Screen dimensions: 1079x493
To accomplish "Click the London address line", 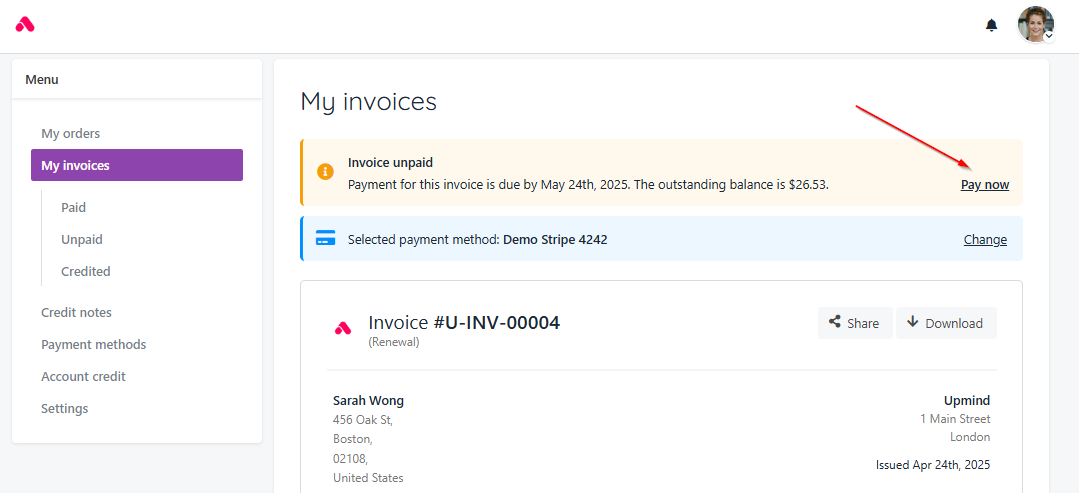I will click(970, 437).
